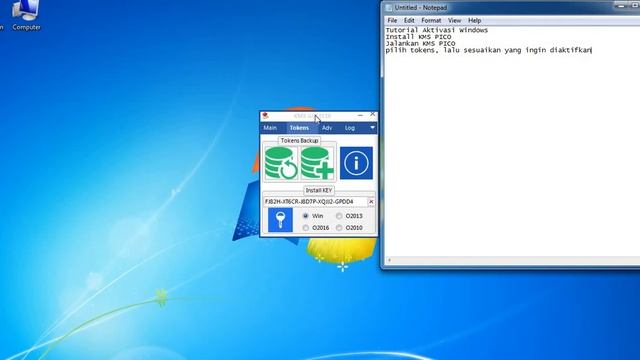The height and width of the screenshot is (360, 640).
Task: Open the Notepad Edit menu
Action: pyautogui.click(x=409, y=20)
